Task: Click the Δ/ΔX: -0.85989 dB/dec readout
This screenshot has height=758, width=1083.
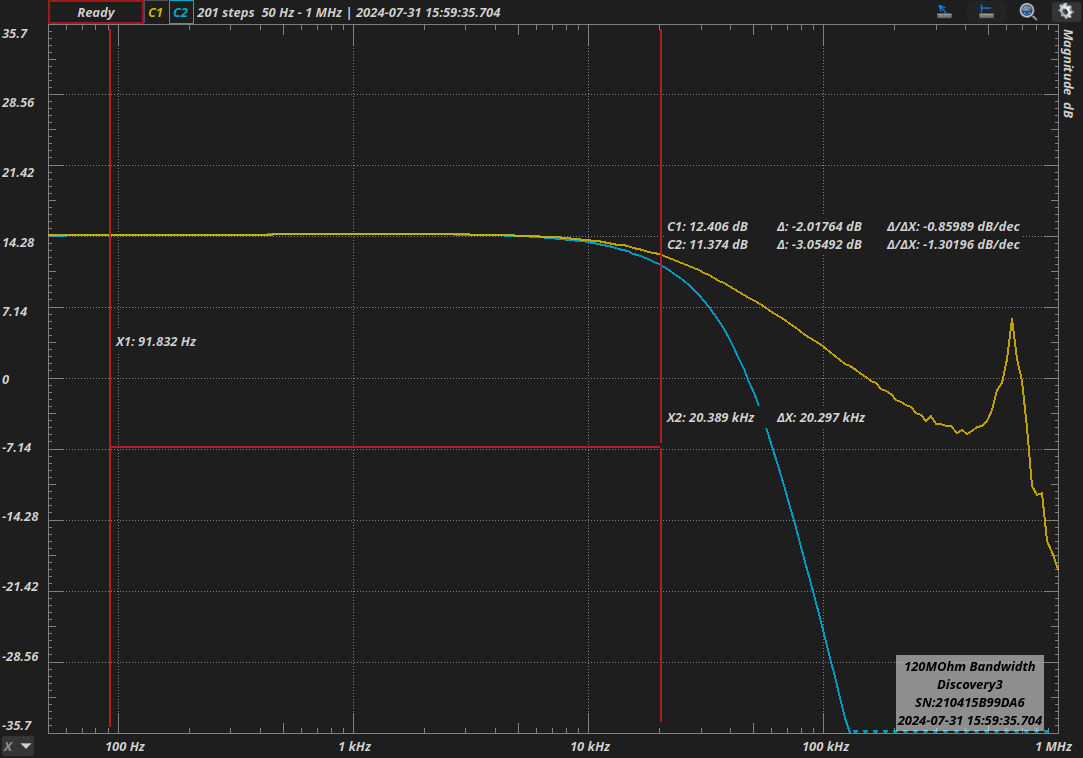Action: pyautogui.click(x=953, y=227)
